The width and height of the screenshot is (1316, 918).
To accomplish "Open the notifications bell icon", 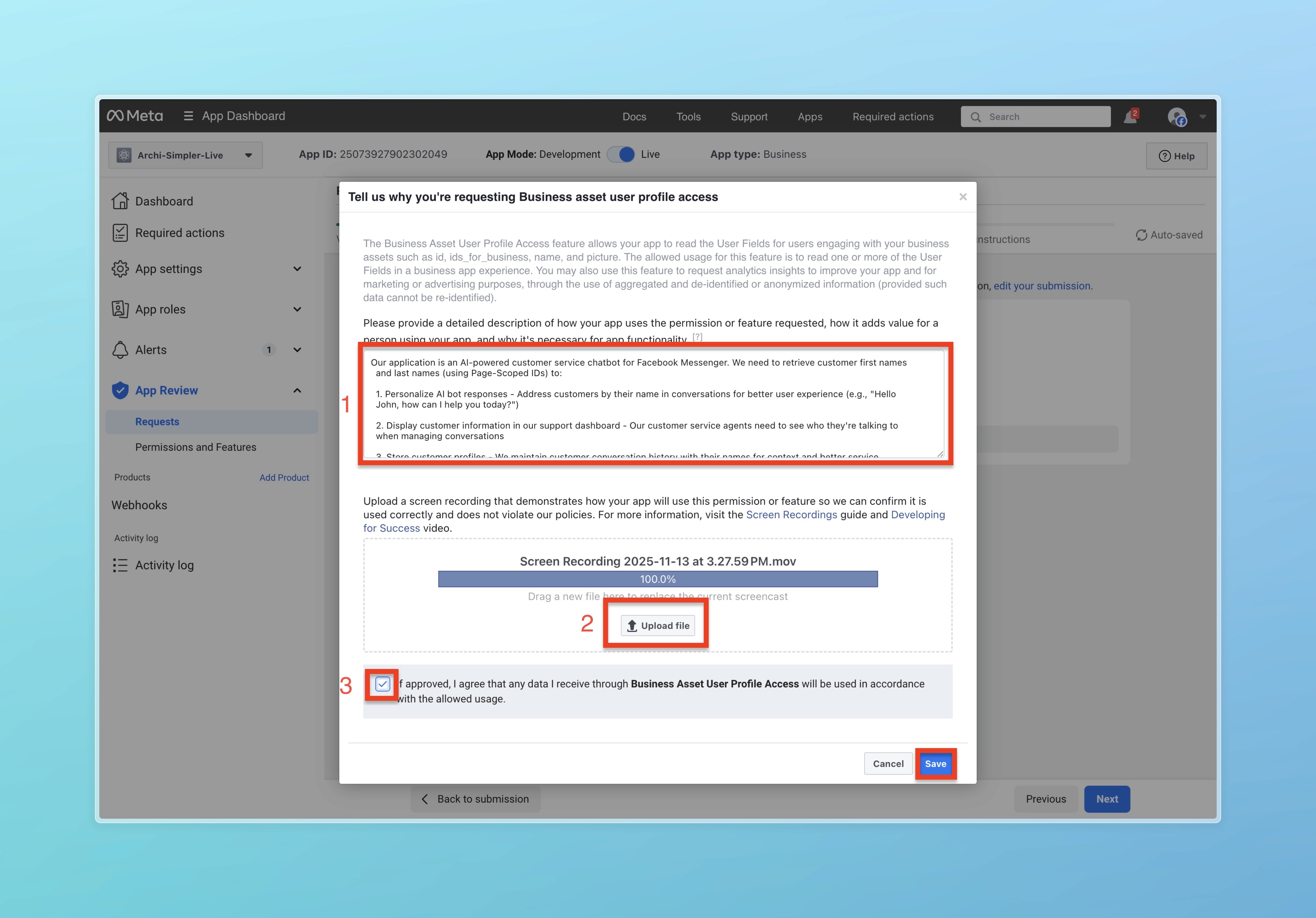I will click(1130, 117).
